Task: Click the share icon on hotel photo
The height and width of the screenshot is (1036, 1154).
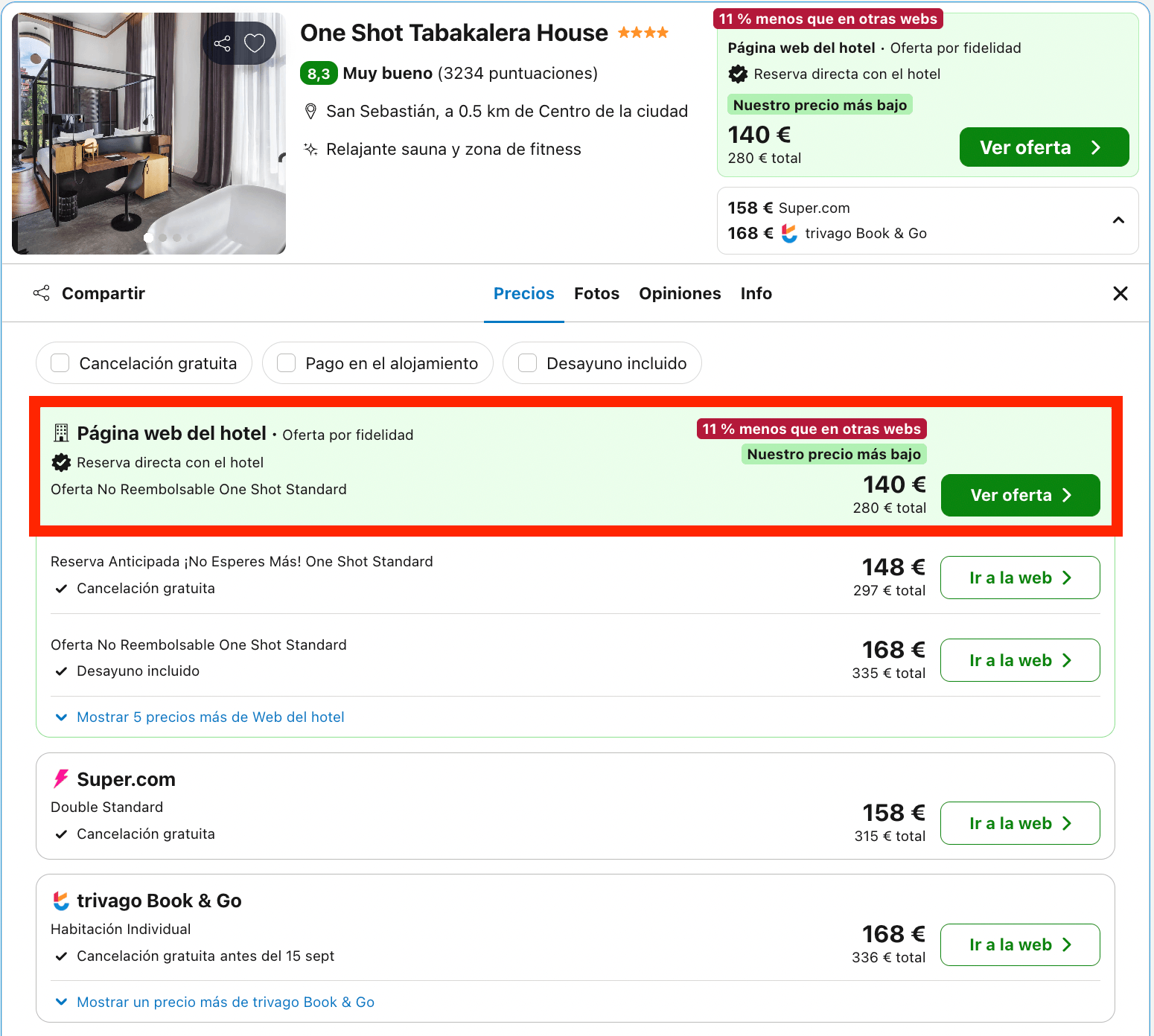Action: 222,43
